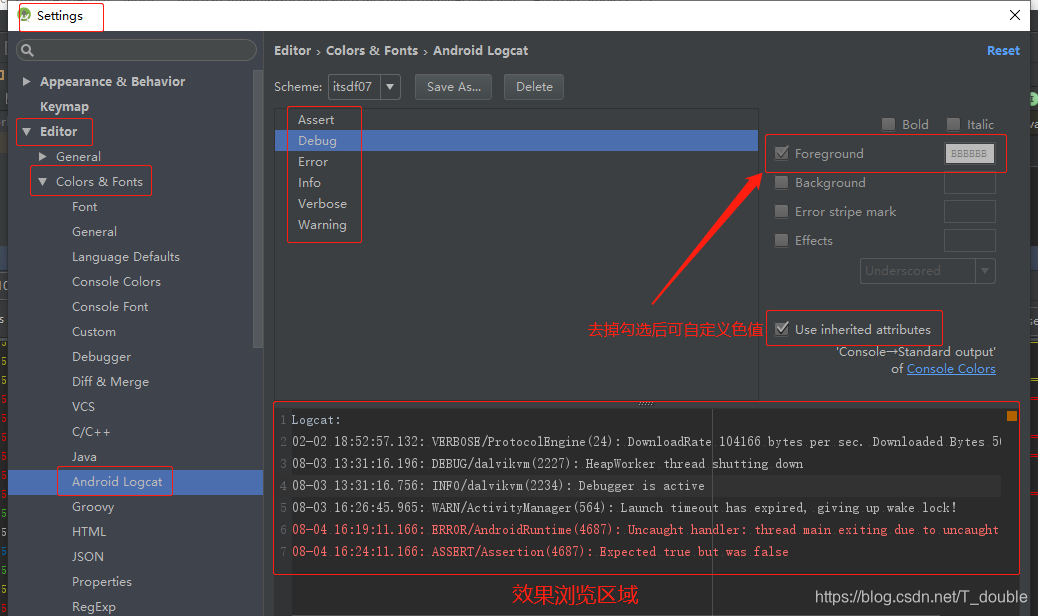The height and width of the screenshot is (616, 1038).
Task: Click Editor in the breadcrumb
Action: 293,50
